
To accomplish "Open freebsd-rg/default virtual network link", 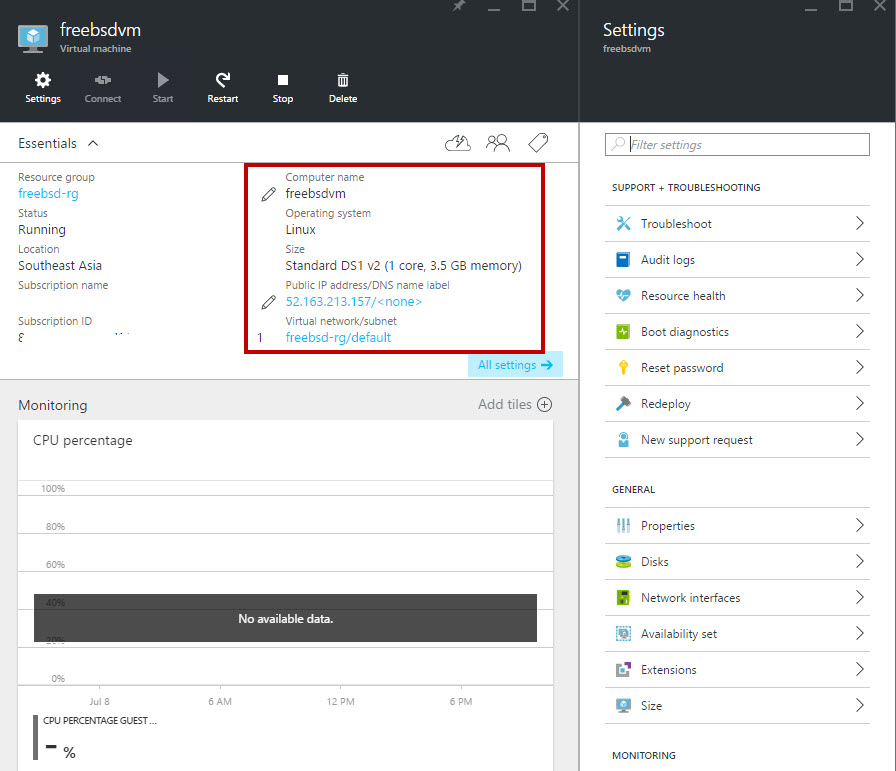I will pyautogui.click(x=338, y=338).
